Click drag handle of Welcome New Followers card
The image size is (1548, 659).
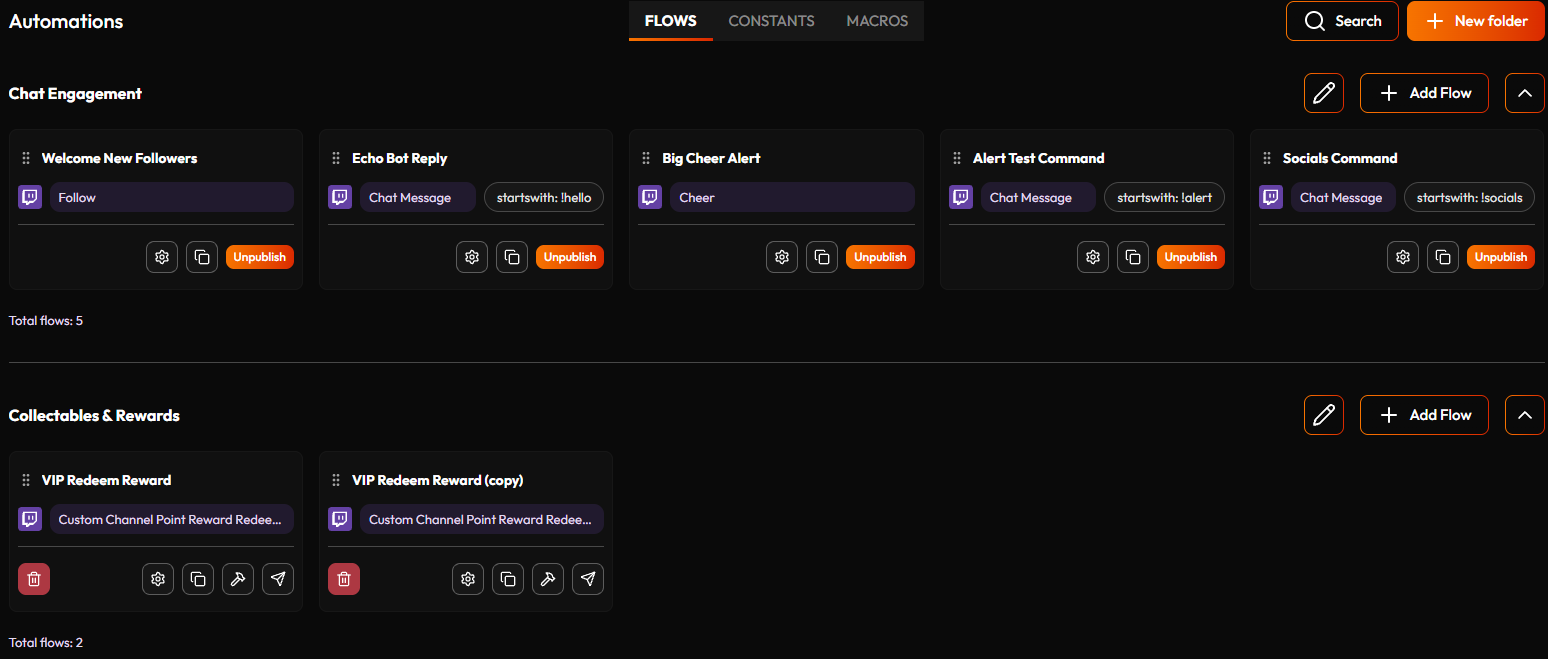[27, 158]
